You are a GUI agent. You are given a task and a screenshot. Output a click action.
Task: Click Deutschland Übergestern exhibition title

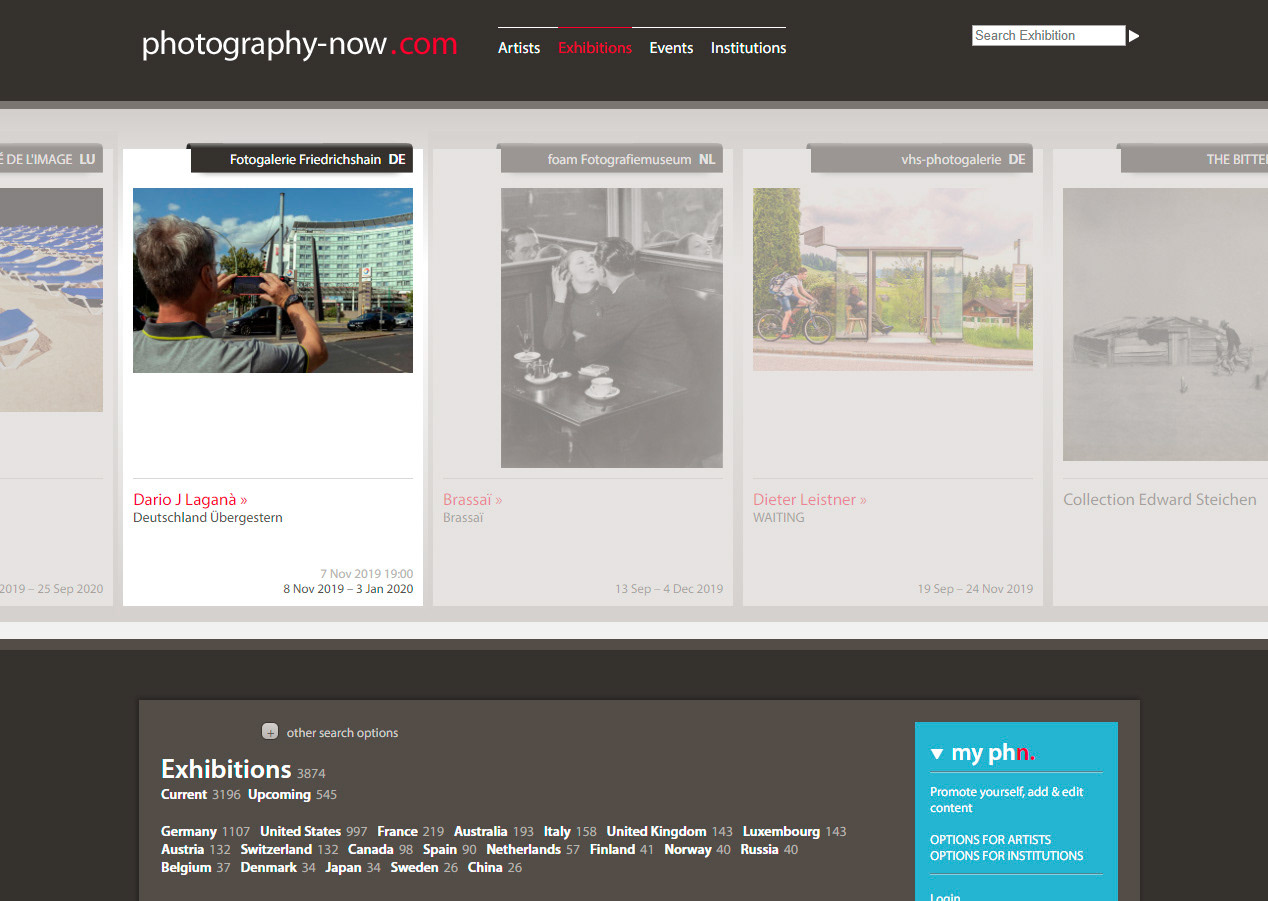tap(208, 518)
